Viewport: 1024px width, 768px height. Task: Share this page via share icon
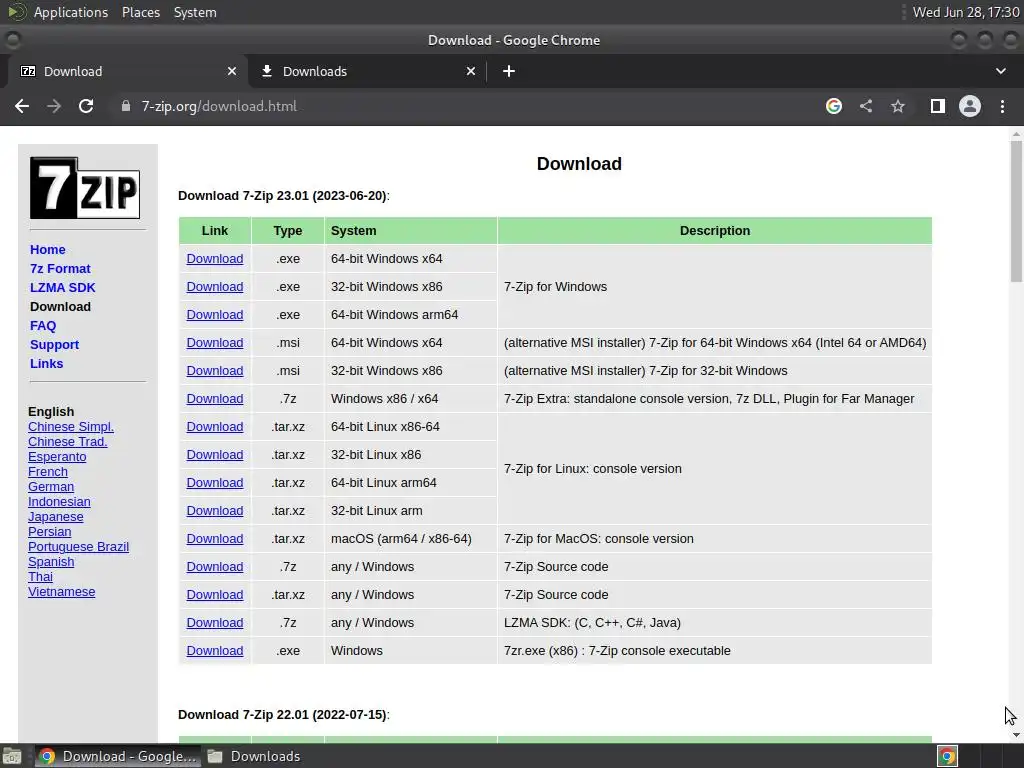pos(866,106)
